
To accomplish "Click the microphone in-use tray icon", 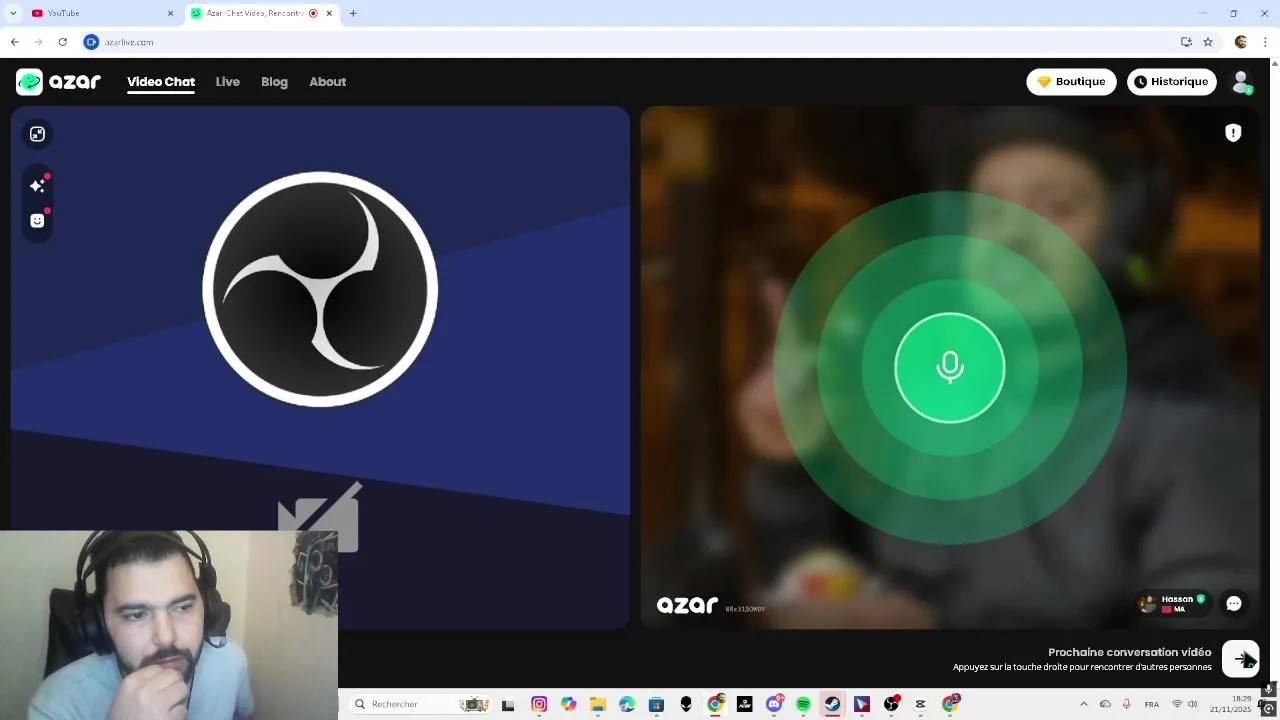I will [1127, 705].
